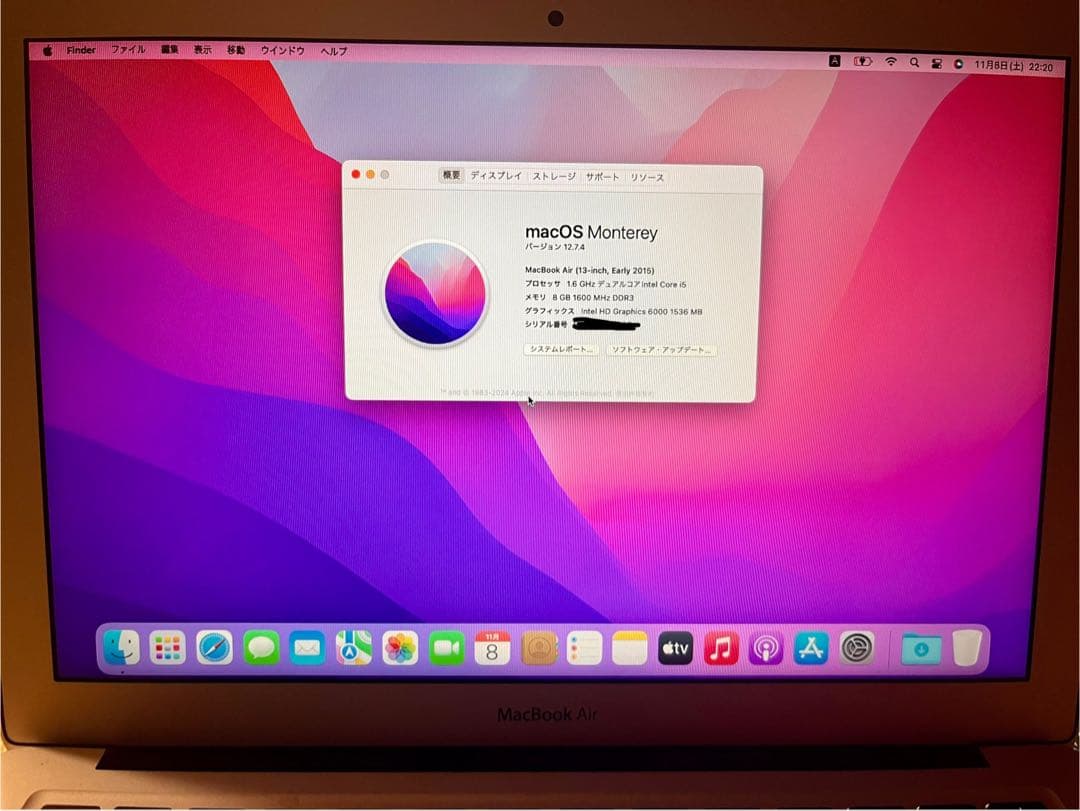This screenshot has height=811, width=1080.
Task: Start FaceTime from the Dock
Action: tap(444, 649)
